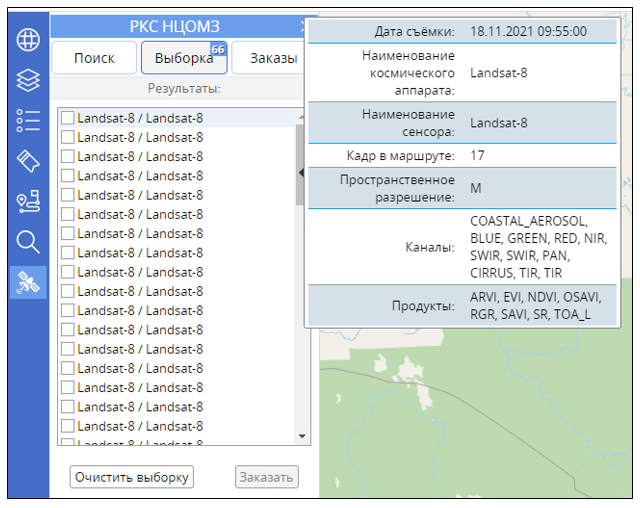Screen dimensions: 640x508
Task: Click the Наименование сенсора value Landsat-8
Action: pos(498,123)
